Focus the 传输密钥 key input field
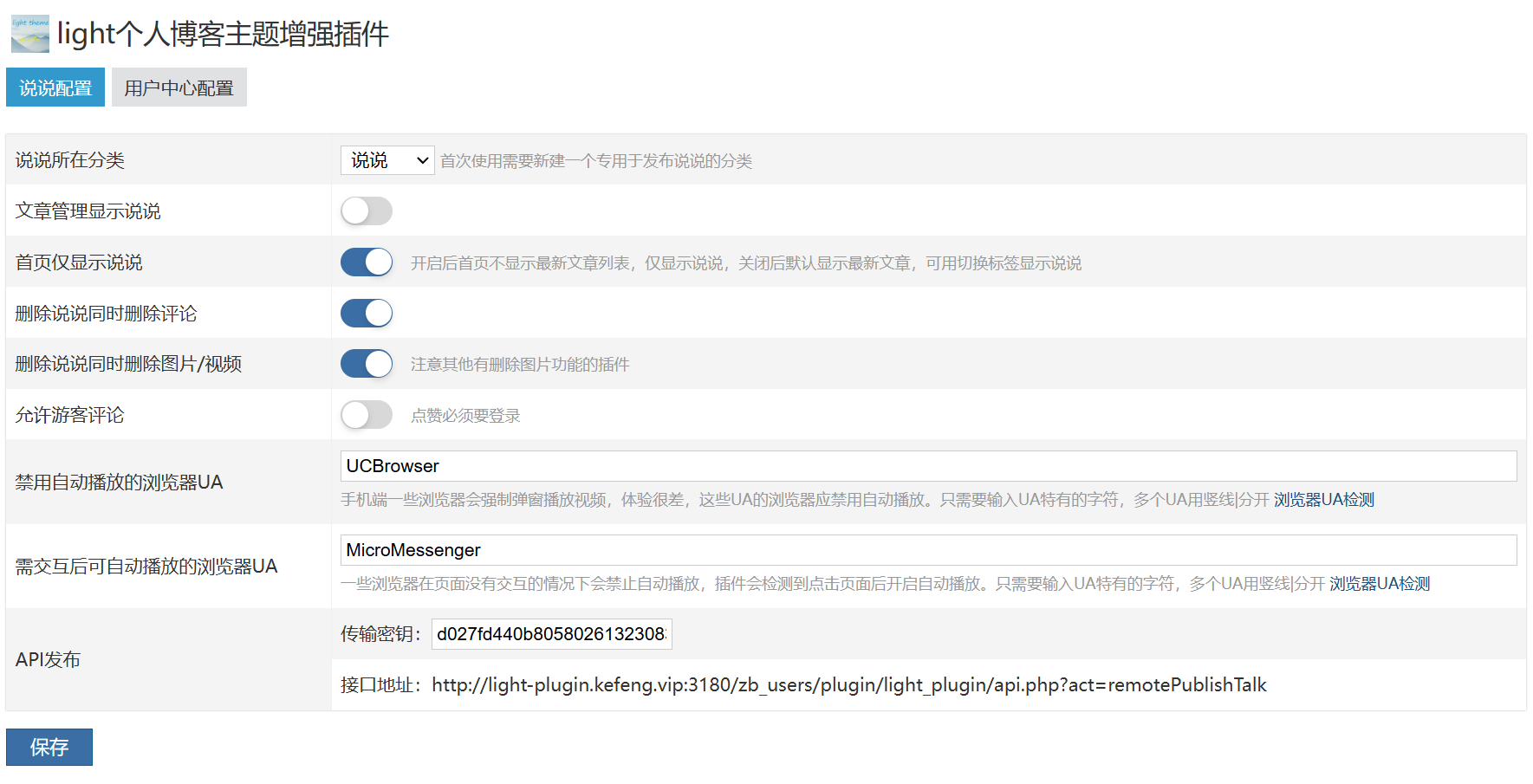 point(552,634)
